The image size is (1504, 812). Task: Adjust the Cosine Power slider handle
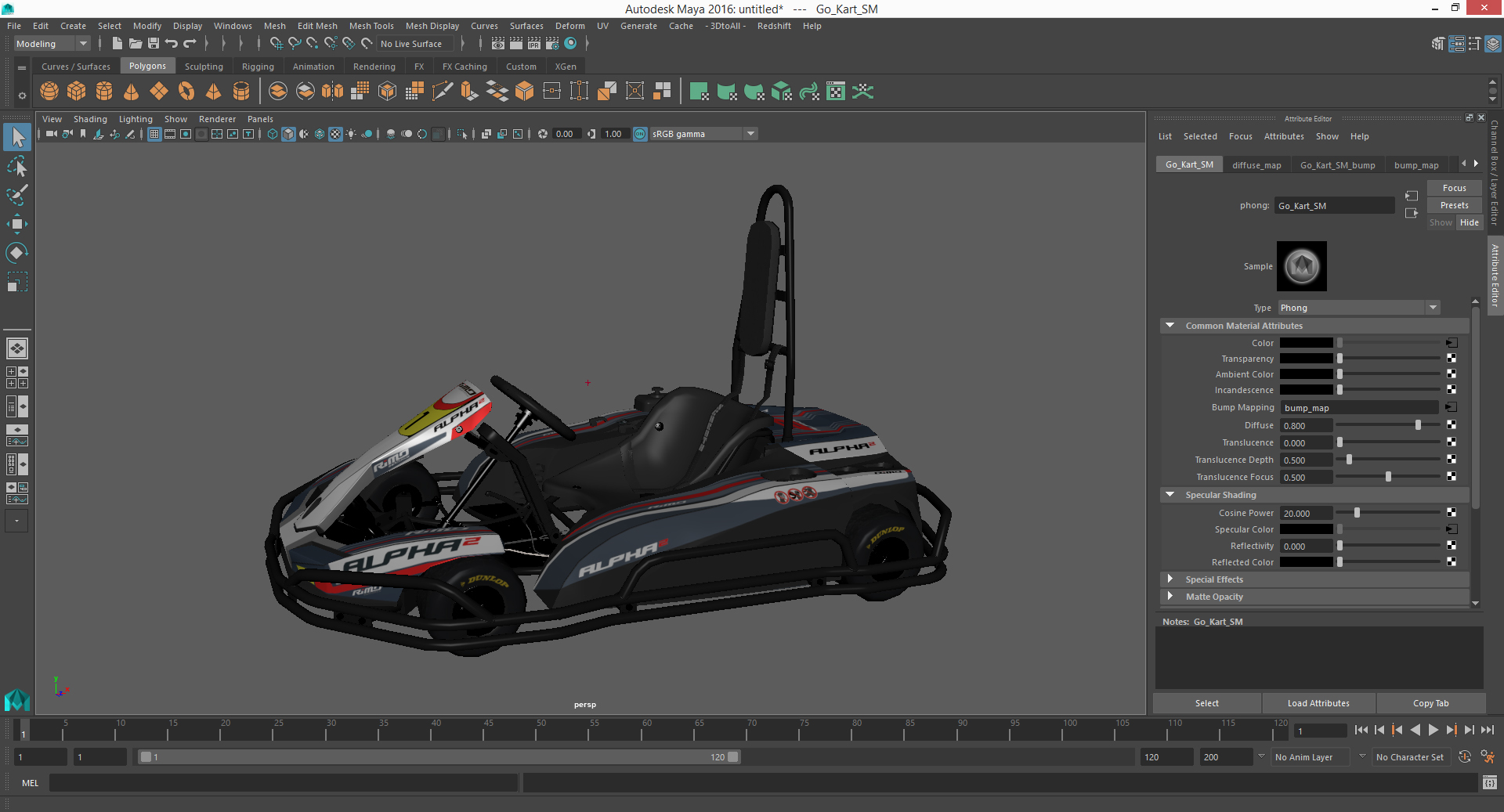pos(1357,513)
